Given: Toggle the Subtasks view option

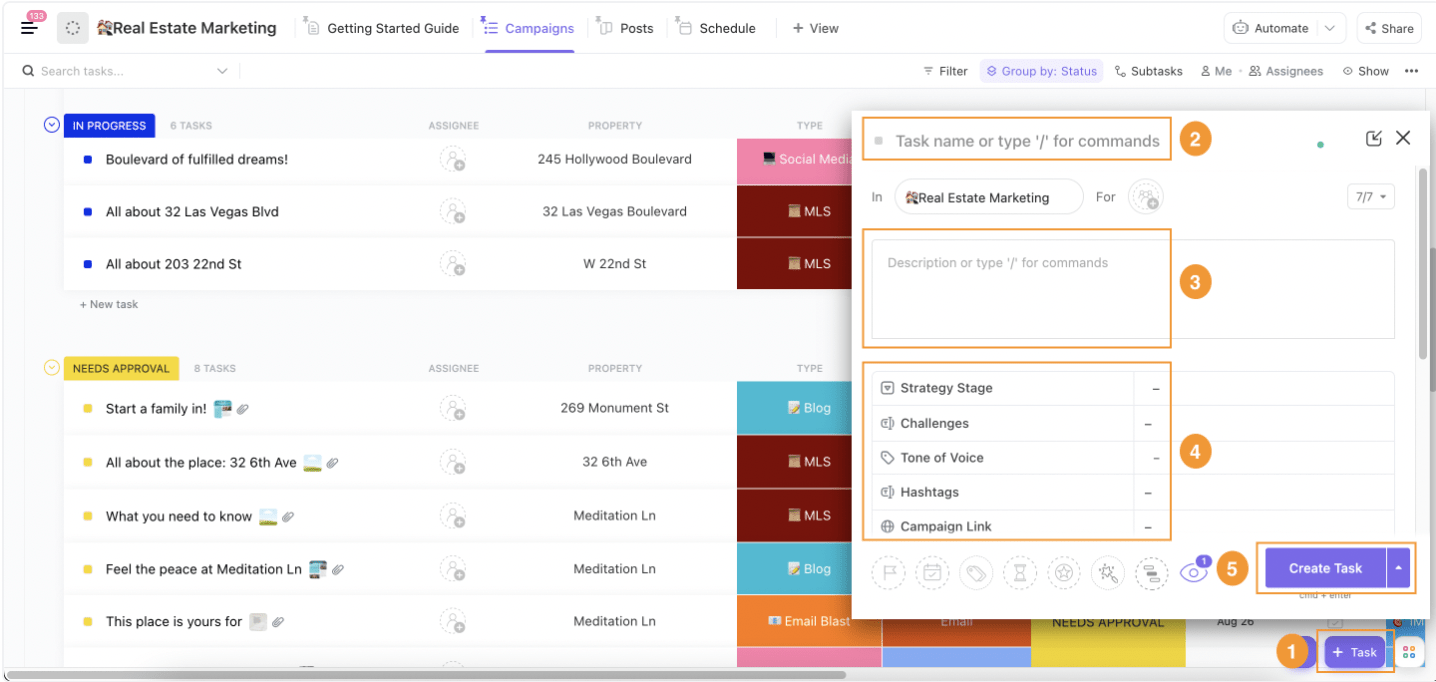Looking at the screenshot, I should (1149, 71).
